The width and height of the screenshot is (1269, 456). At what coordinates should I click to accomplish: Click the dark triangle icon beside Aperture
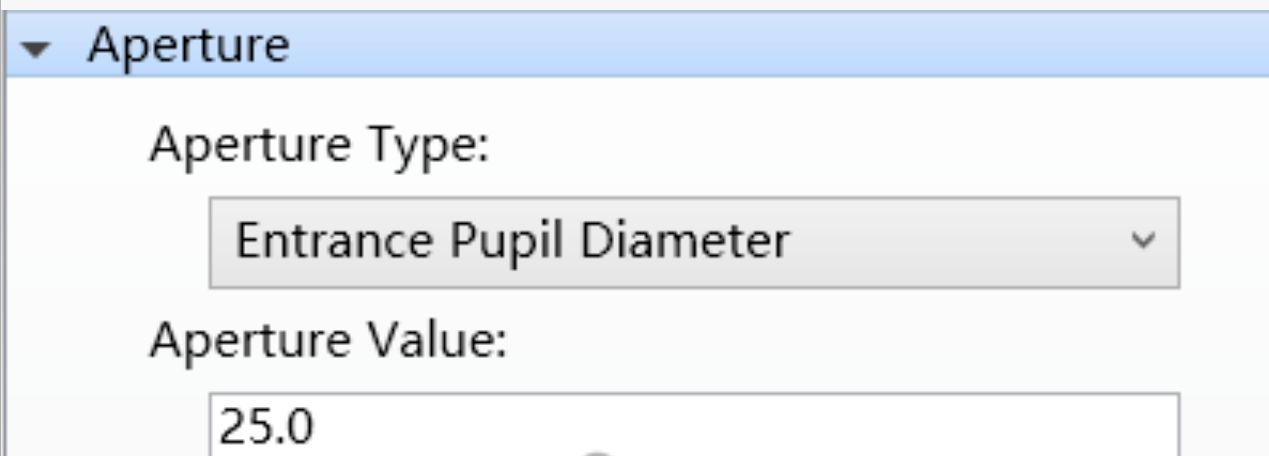click(x=38, y=49)
